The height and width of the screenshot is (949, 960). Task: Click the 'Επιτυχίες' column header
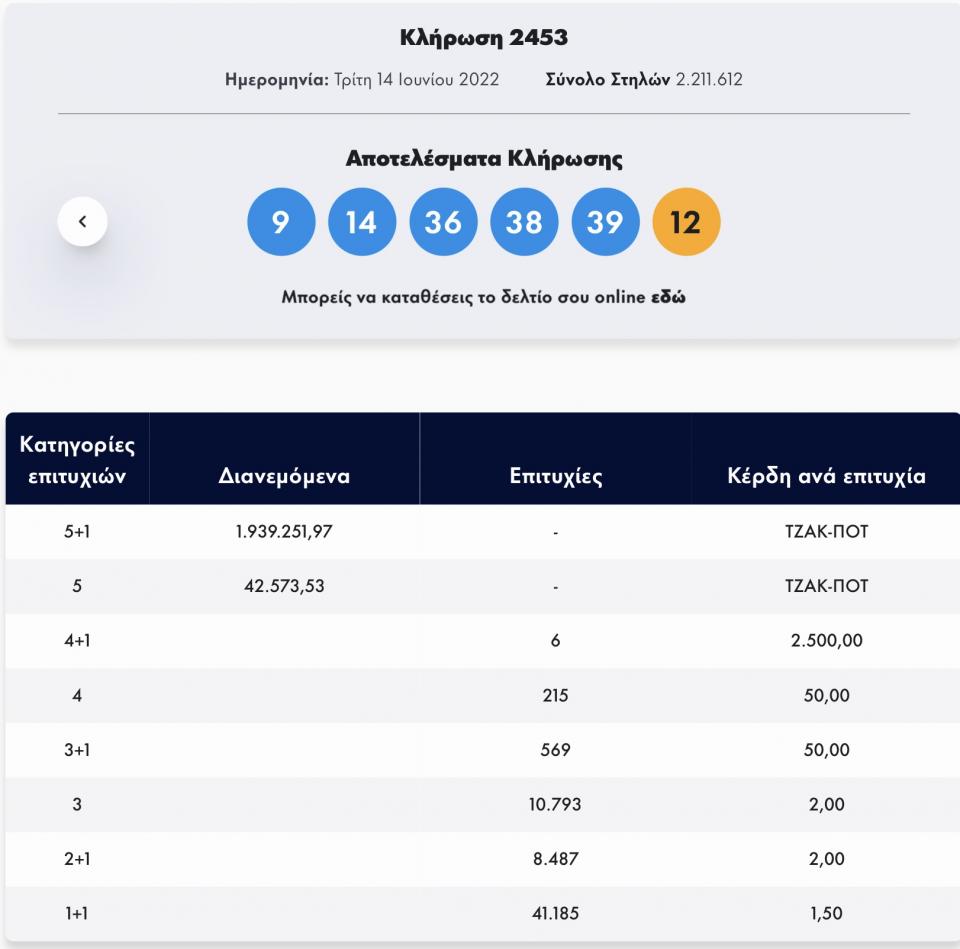(555, 476)
